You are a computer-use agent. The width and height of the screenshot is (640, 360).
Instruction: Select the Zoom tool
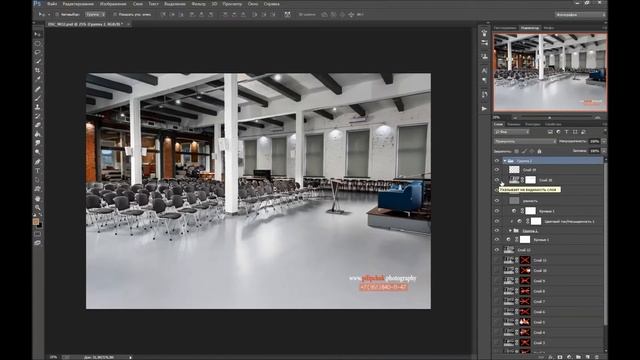[x=38, y=207]
